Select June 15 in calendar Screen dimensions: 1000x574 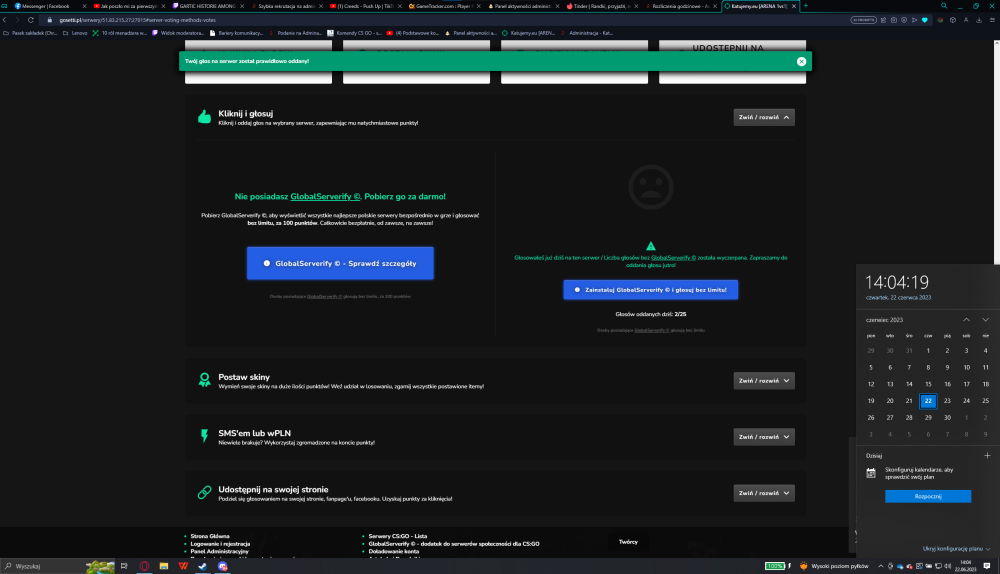tap(928, 384)
